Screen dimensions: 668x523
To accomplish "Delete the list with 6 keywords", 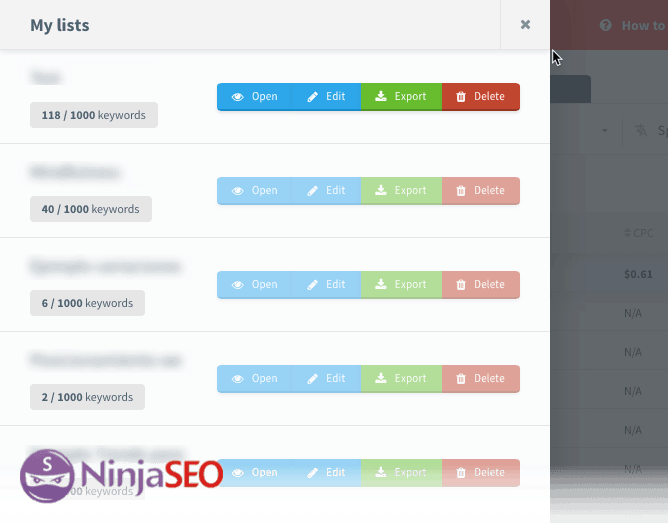I will (x=481, y=284).
